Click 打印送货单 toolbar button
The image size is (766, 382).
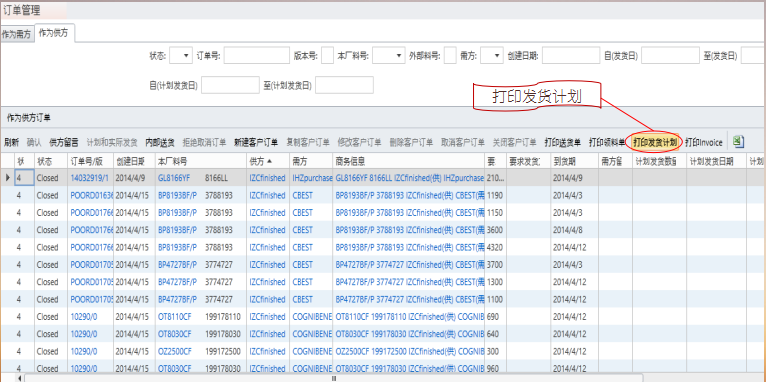pyautogui.click(x=563, y=142)
